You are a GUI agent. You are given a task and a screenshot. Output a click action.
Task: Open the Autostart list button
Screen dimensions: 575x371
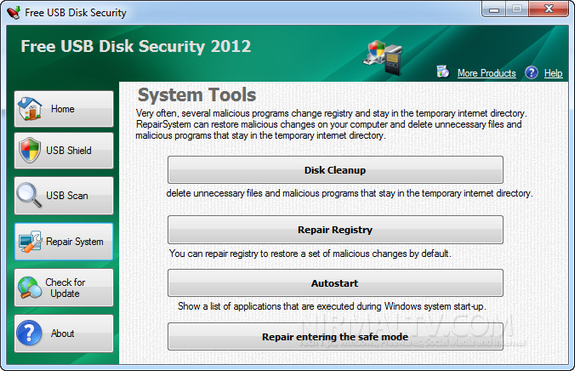pyautogui.click(x=335, y=283)
